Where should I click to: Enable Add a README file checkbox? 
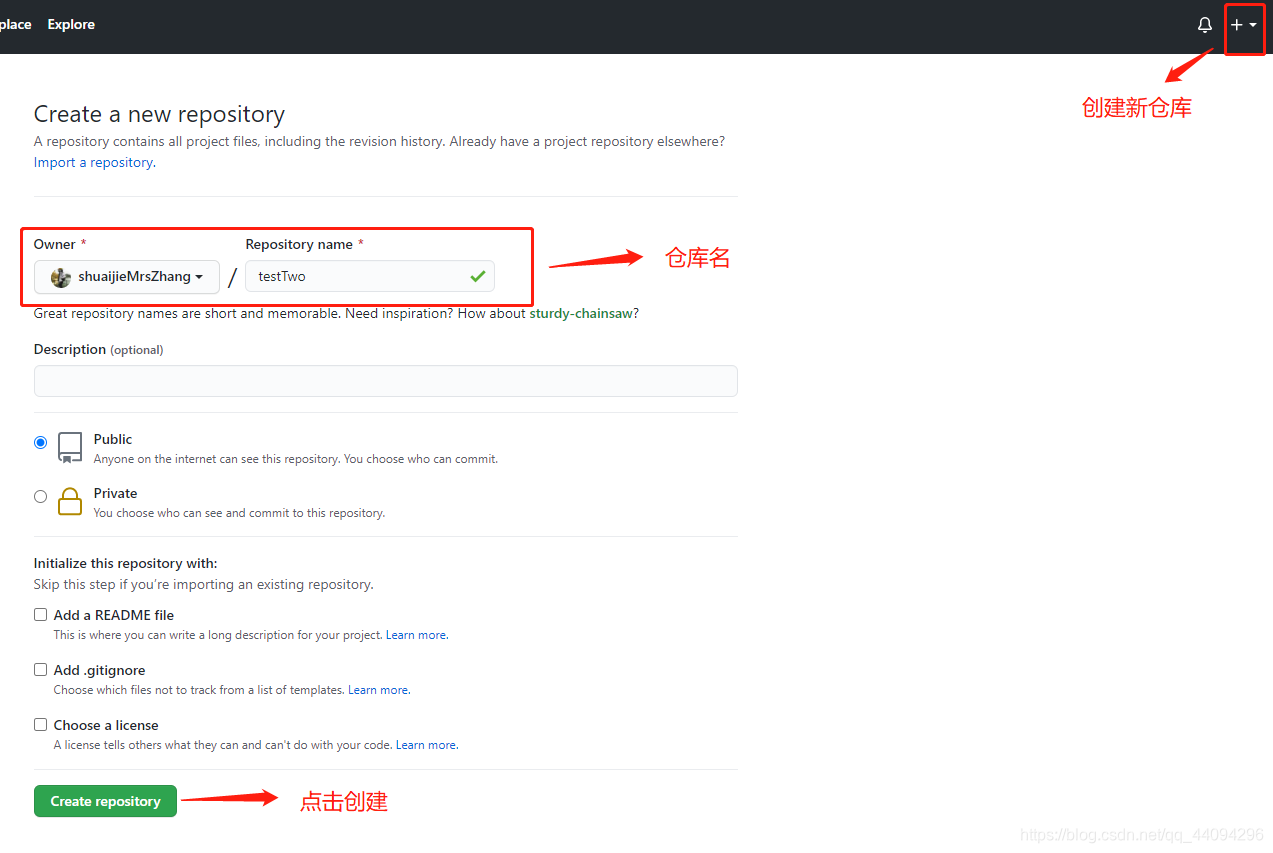40,615
